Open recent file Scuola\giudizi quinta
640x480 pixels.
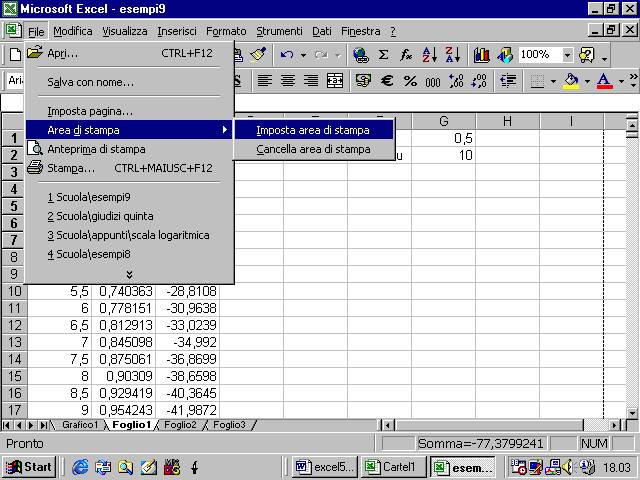click(x=129, y=216)
